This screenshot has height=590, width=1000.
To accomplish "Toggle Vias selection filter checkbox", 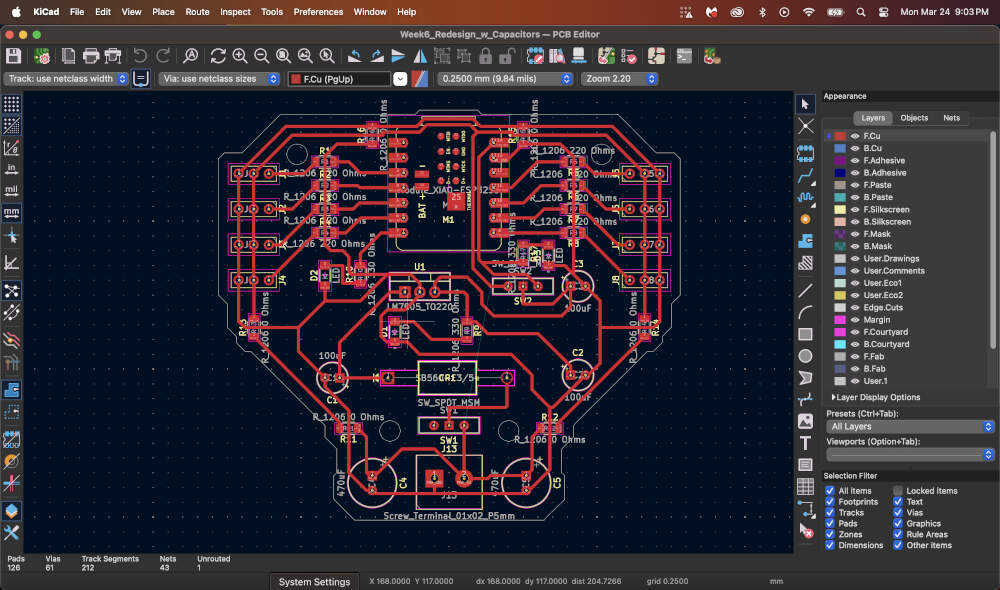I will (898, 512).
